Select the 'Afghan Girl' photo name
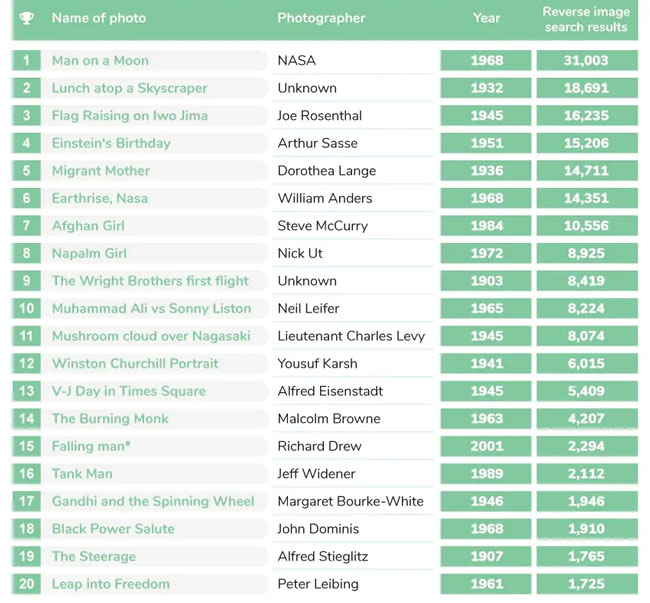 89,226
